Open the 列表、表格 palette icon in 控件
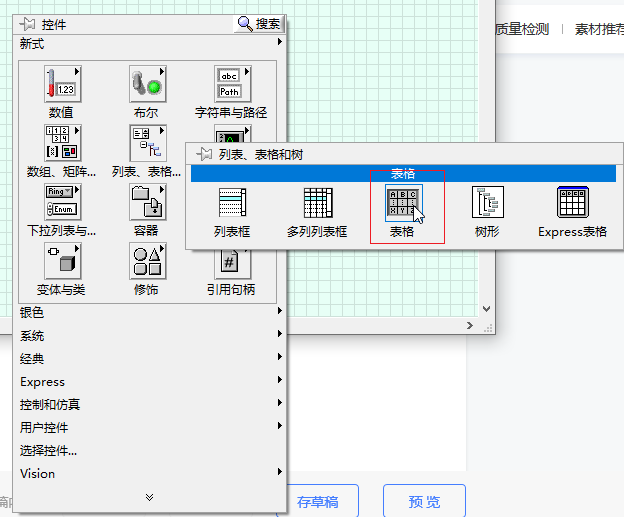This screenshot has width=624, height=517. pyautogui.click(x=148, y=143)
